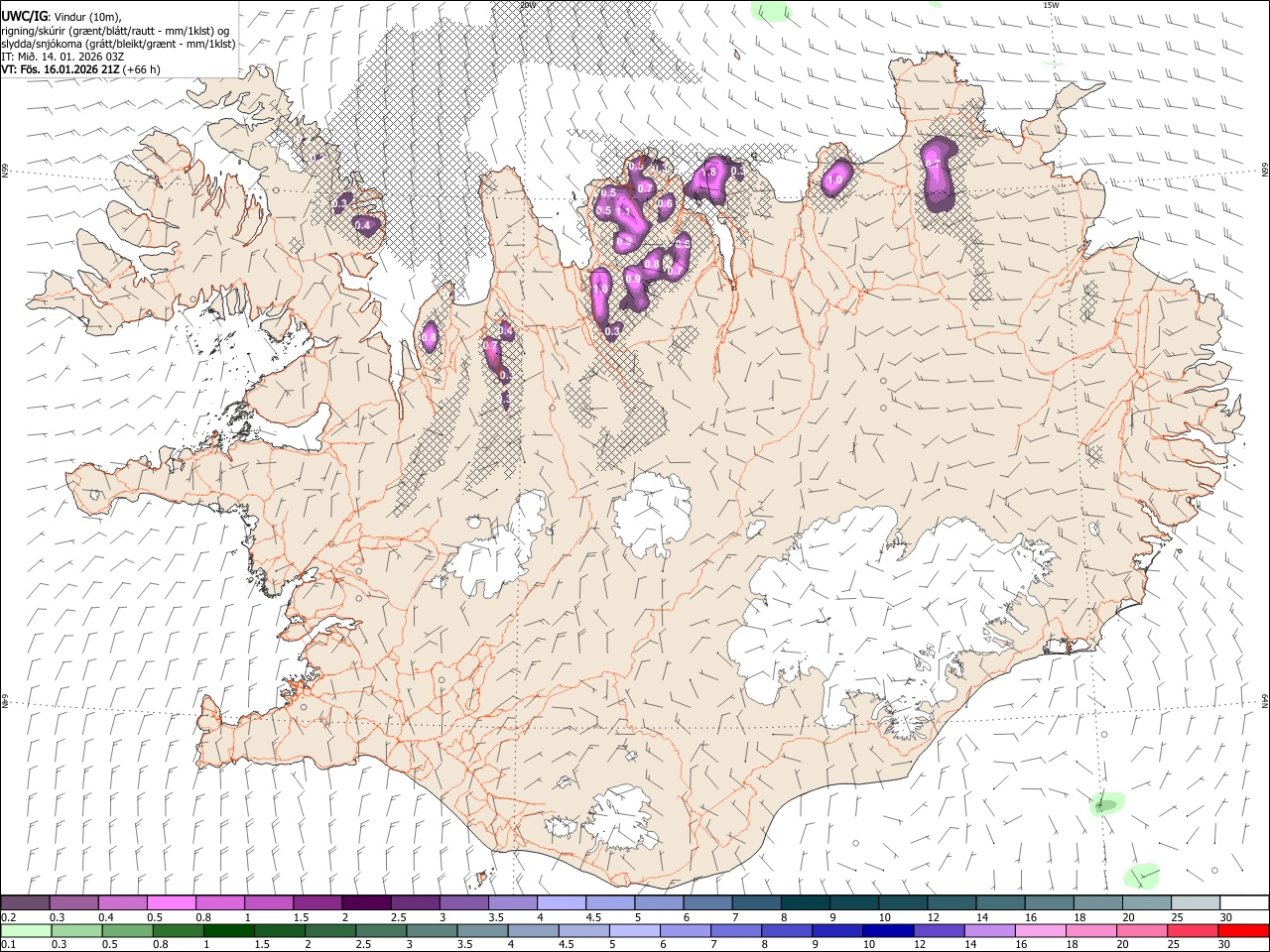This screenshot has height=952, width=1270.
Task: Pick the lower legend swatch labeled 4
Action: click(x=534, y=931)
